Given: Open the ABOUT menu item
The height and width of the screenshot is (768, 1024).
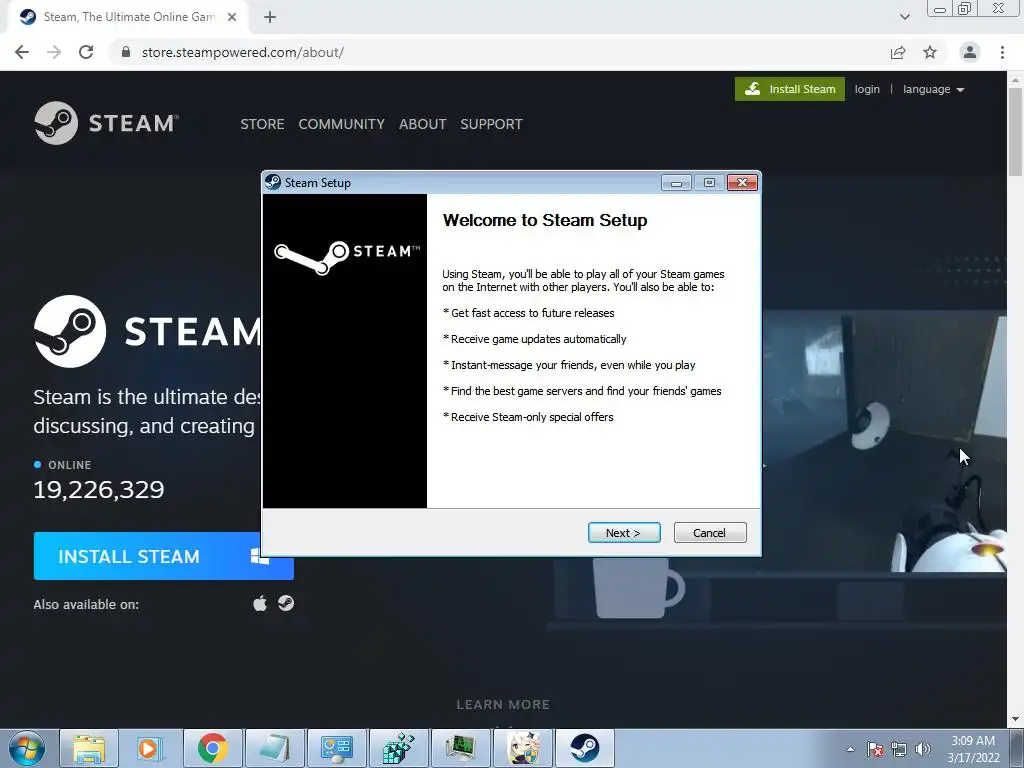Looking at the screenshot, I should (423, 124).
